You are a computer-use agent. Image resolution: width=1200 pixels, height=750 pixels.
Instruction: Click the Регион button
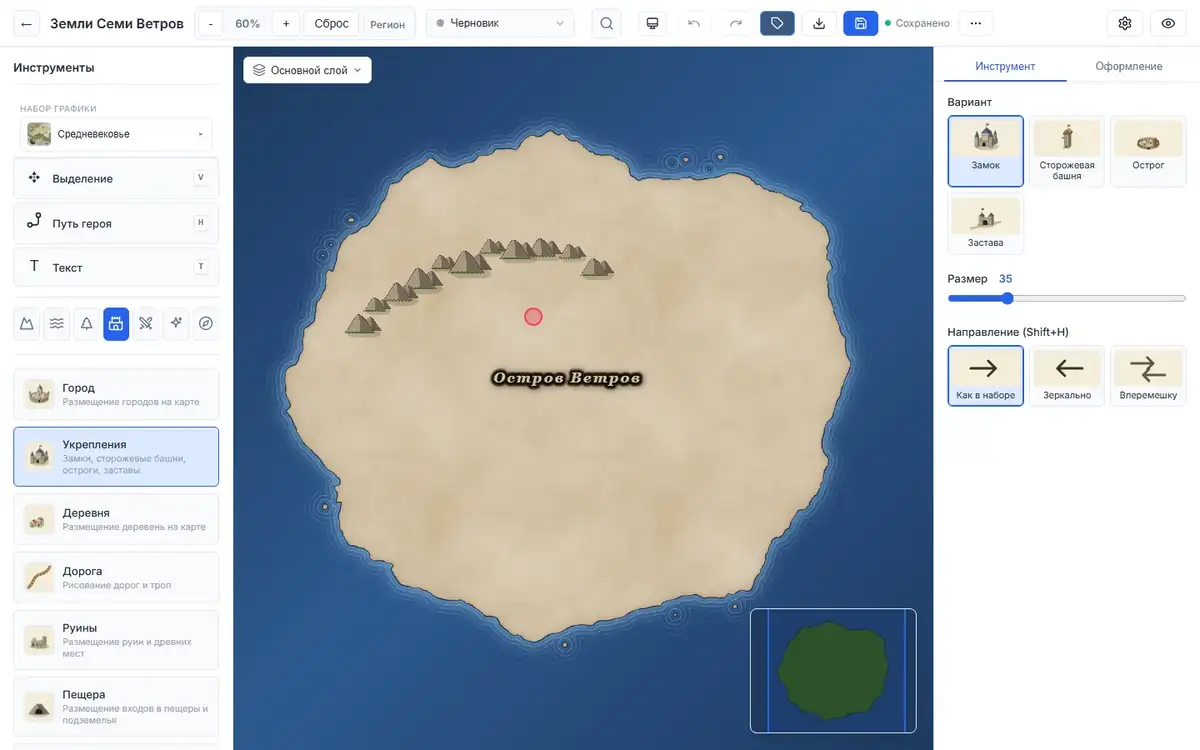point(388,24)
